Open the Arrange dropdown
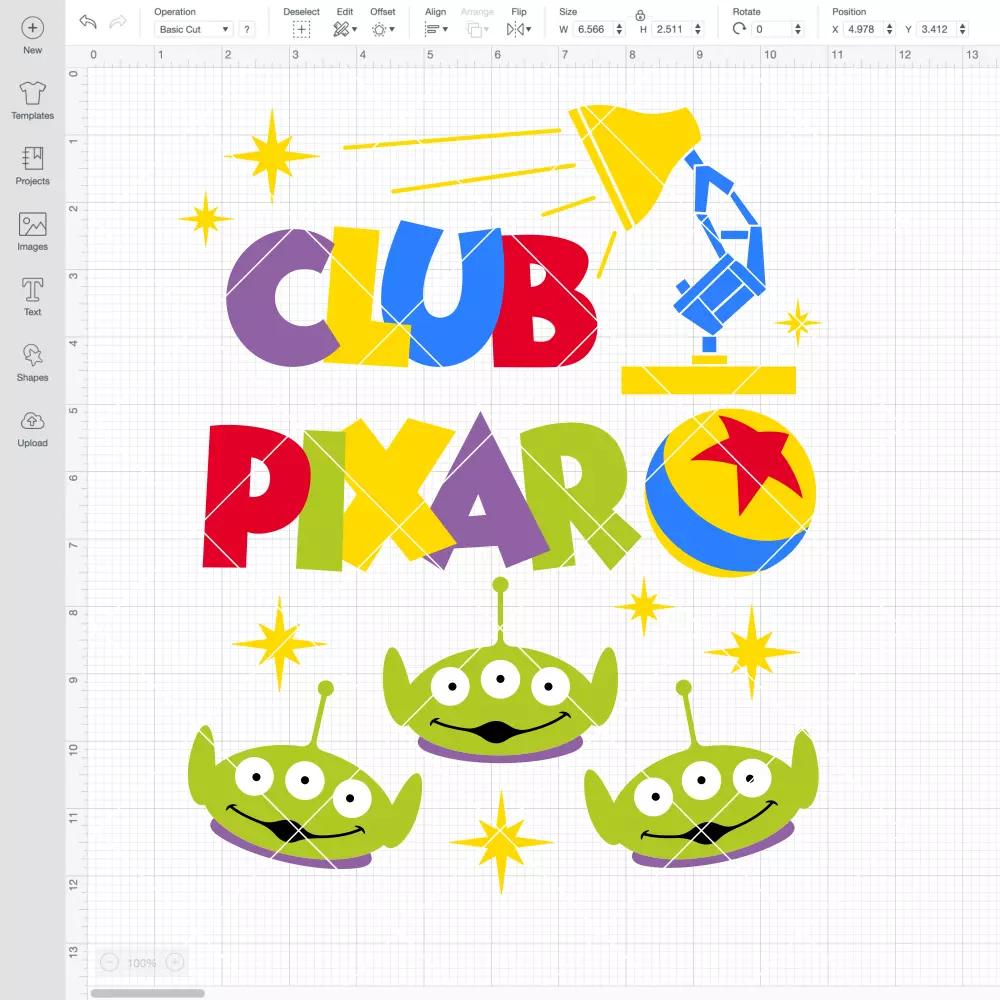The height and width of the screenshot is (1000, 1000). (477, 29)
